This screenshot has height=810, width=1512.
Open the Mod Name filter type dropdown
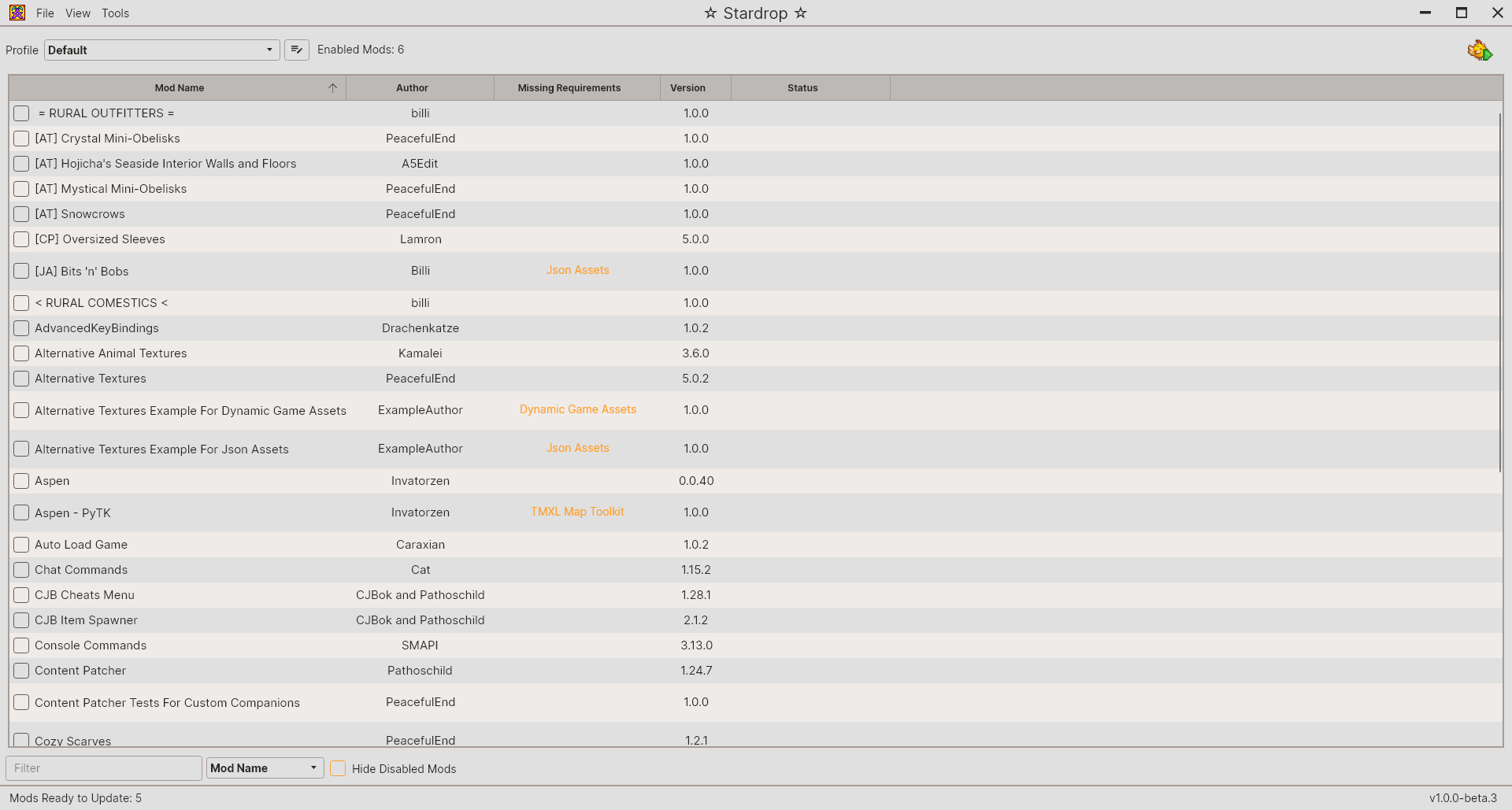(x=265, y=768)
